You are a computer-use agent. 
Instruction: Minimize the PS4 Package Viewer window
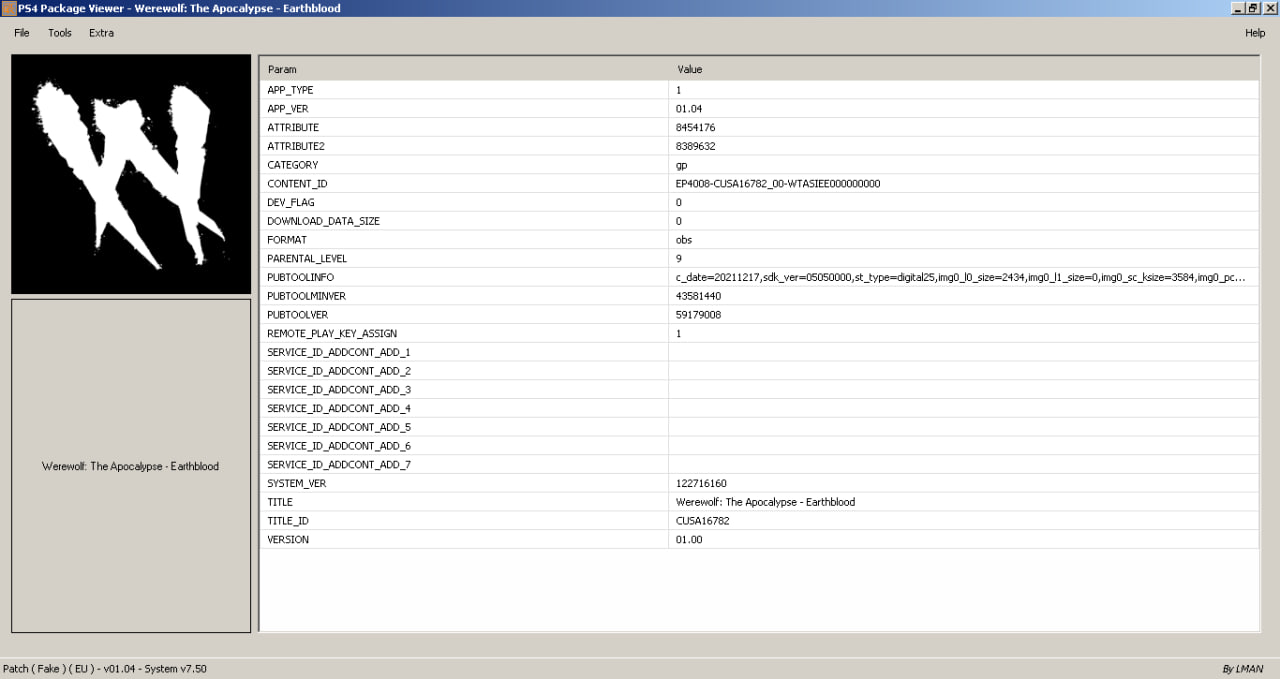(1238, 8)
